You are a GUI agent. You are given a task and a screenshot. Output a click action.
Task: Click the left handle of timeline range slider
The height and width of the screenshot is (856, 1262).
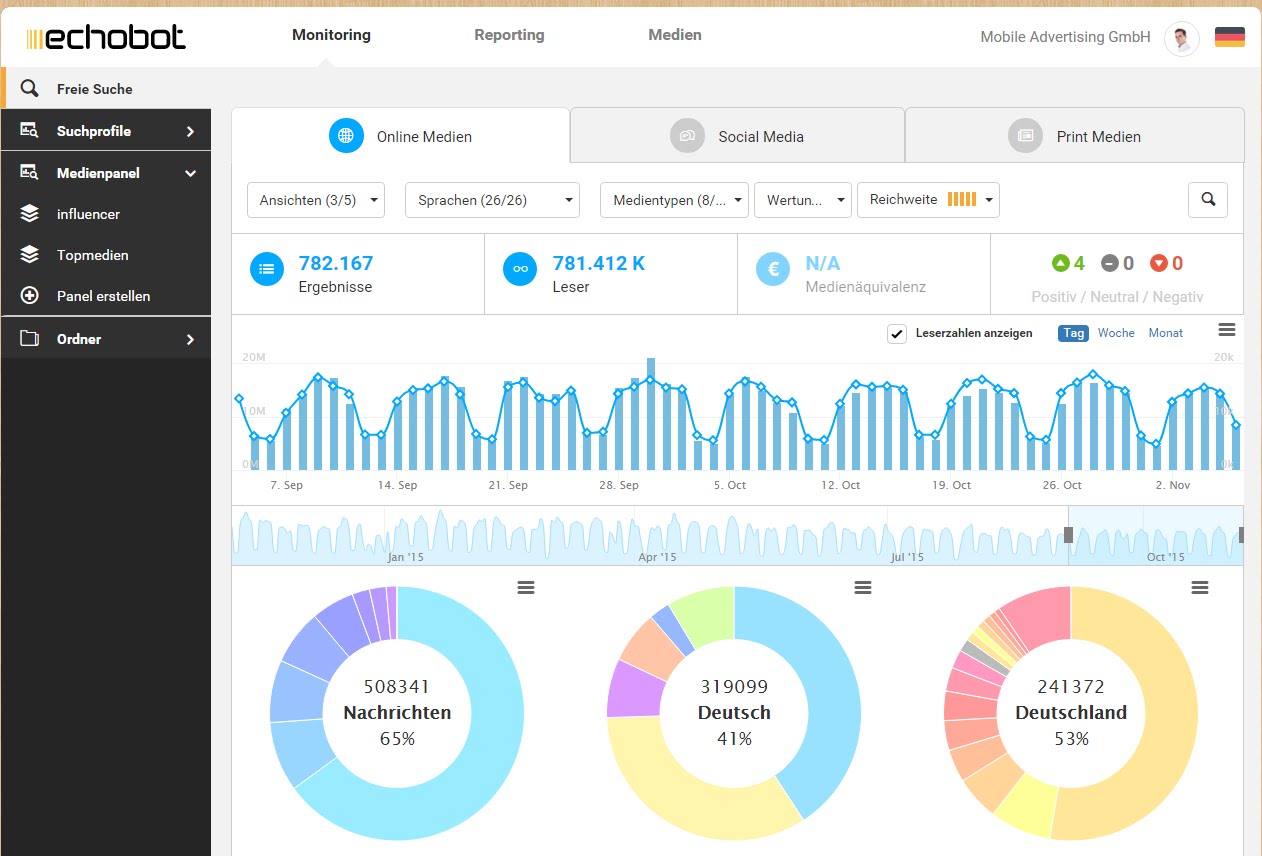1068,535
